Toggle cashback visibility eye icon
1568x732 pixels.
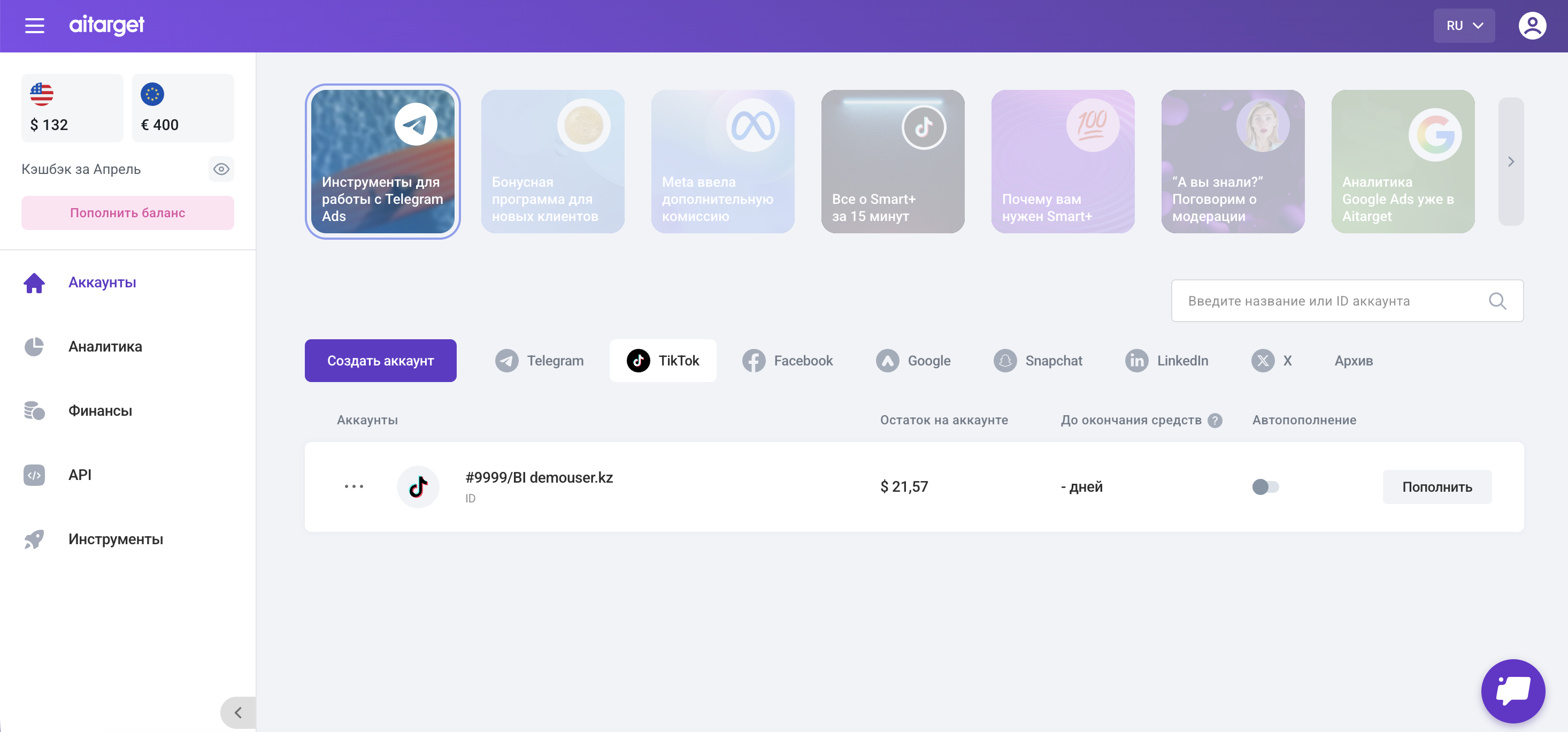221,169
